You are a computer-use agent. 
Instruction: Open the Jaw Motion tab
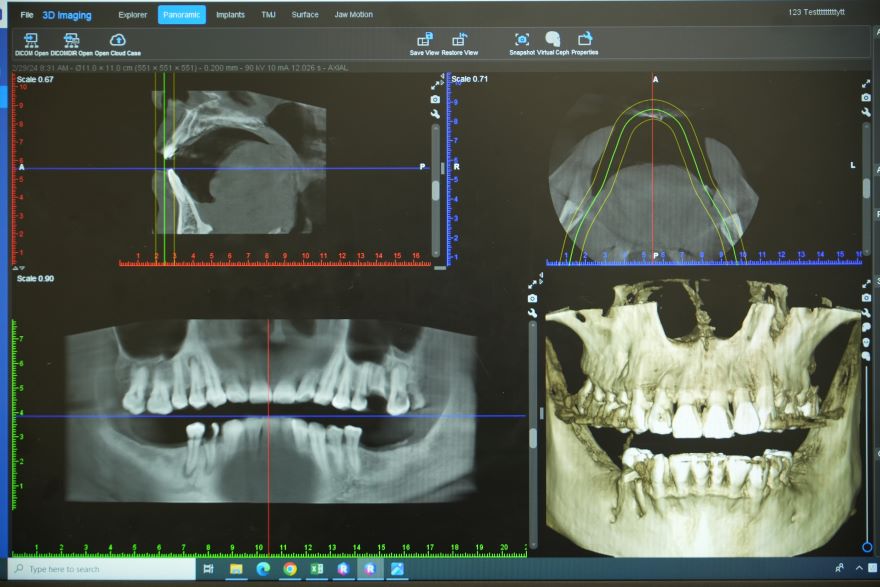[x=354, y=15]
